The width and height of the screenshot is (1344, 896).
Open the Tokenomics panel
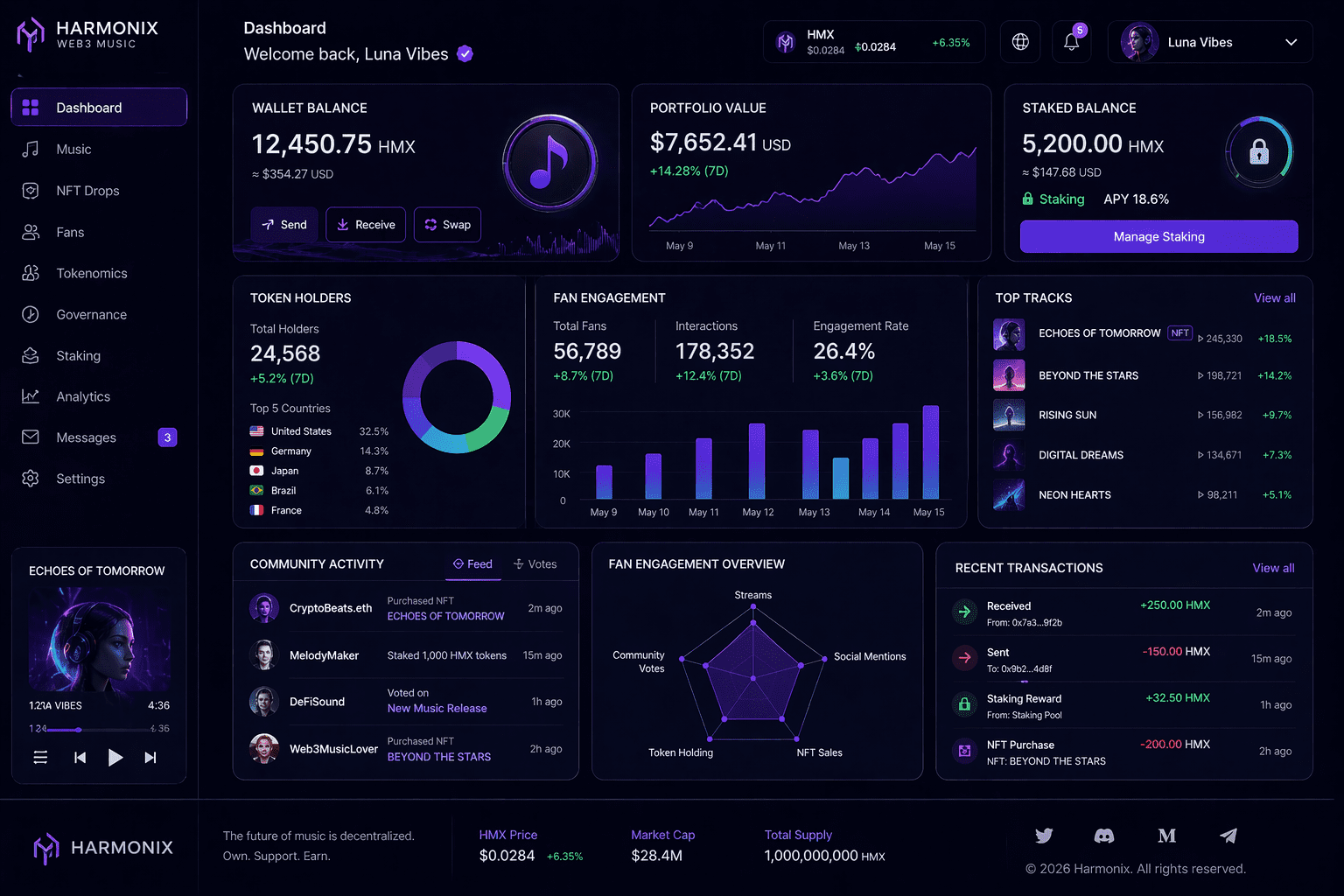click(93, 272)
